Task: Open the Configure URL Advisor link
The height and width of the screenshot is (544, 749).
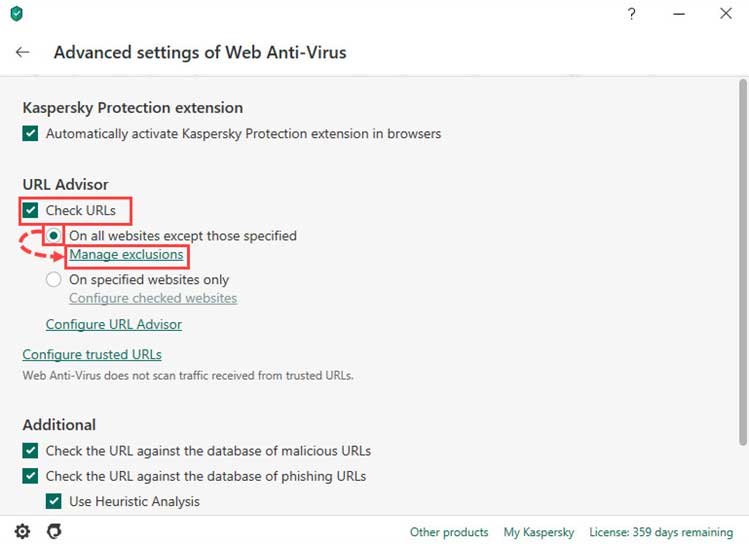Action: coord(114,324)
